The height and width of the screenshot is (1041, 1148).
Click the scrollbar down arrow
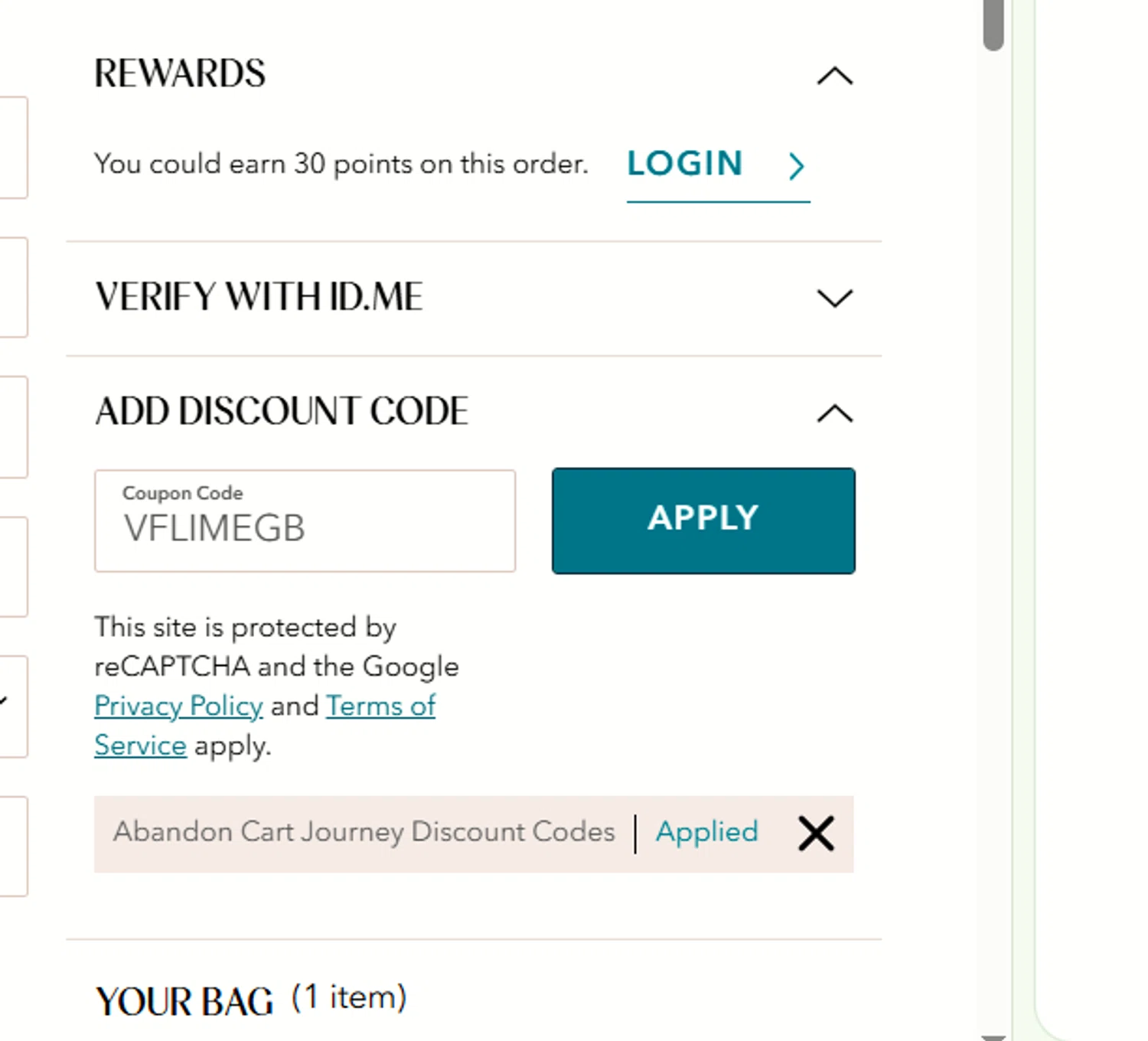click(x=993, y=1036)
